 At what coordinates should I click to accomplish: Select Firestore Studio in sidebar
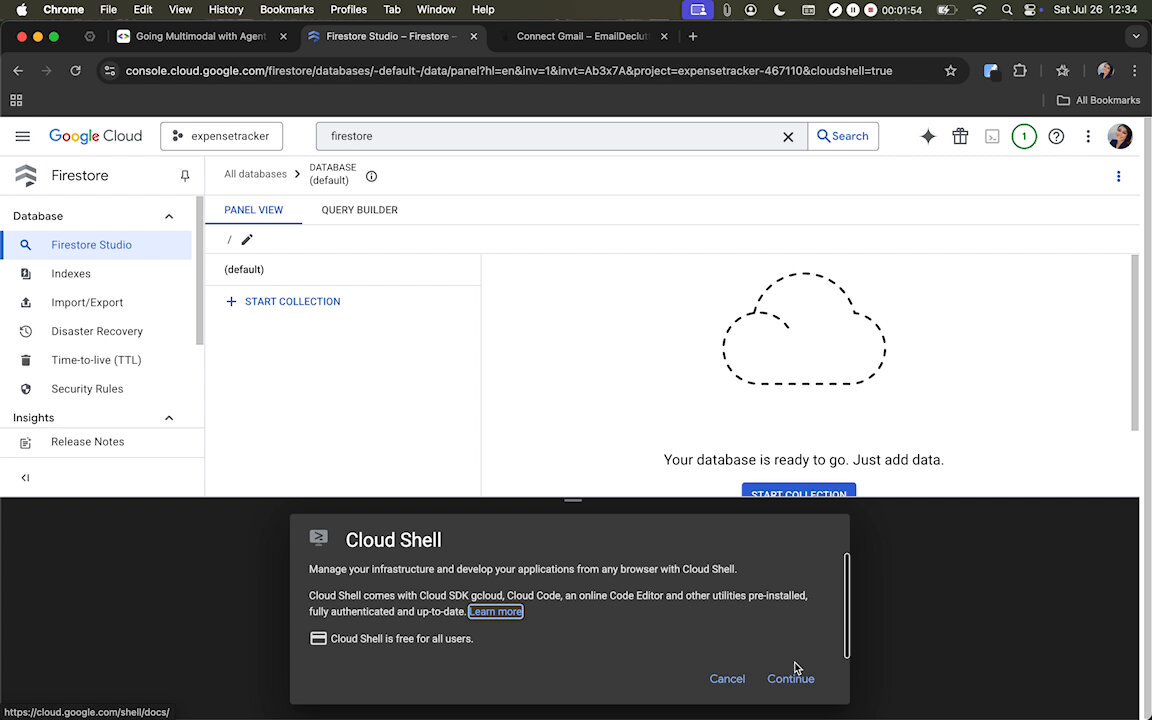point(96,245)
